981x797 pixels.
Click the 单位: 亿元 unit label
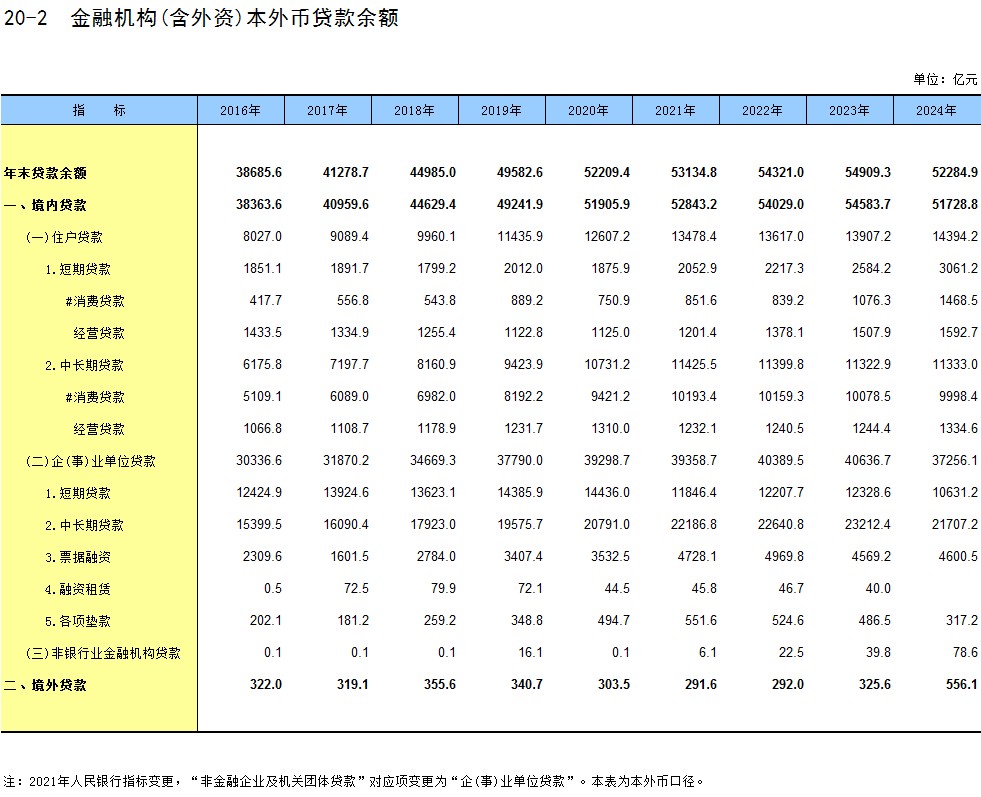click(x=944, y=79)
